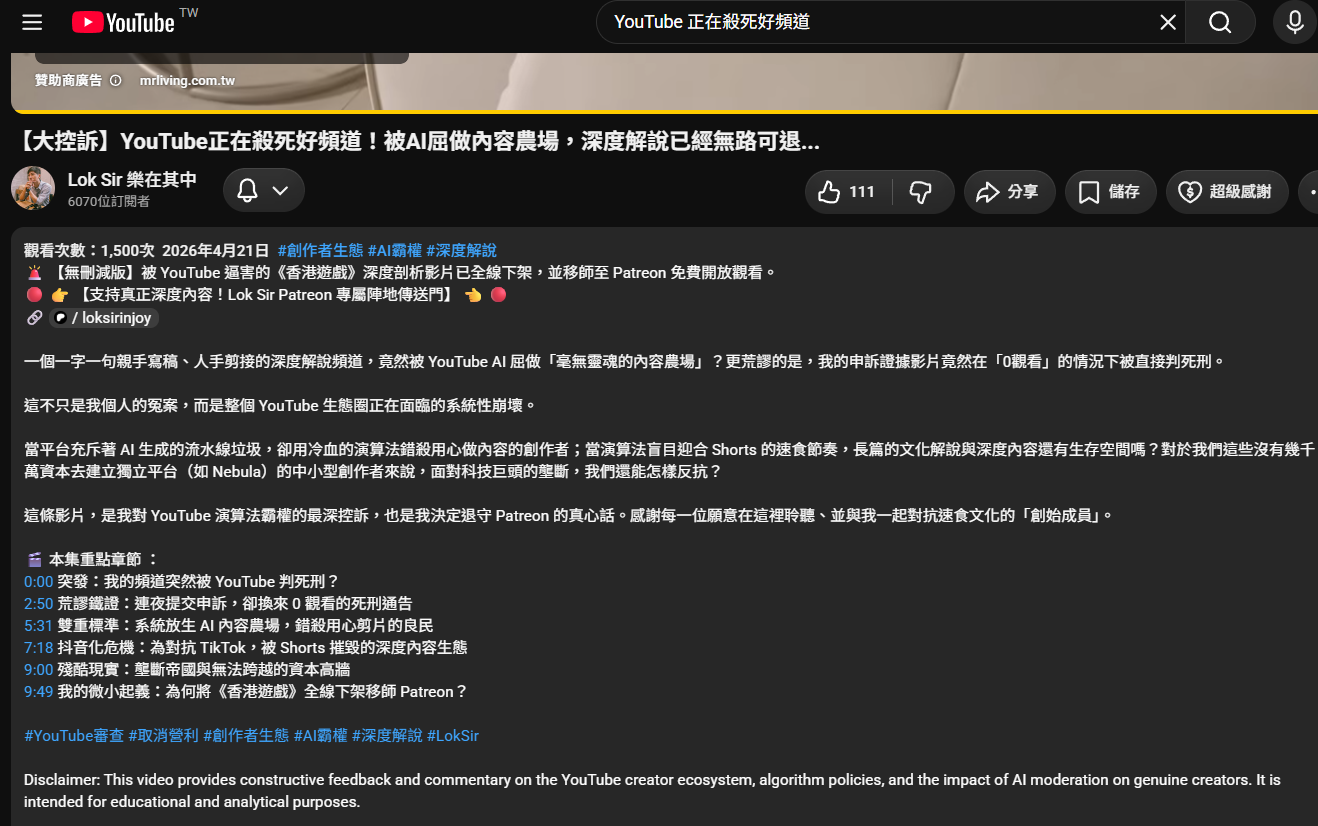Run the search with the magnifier button

coord(1220,22)
